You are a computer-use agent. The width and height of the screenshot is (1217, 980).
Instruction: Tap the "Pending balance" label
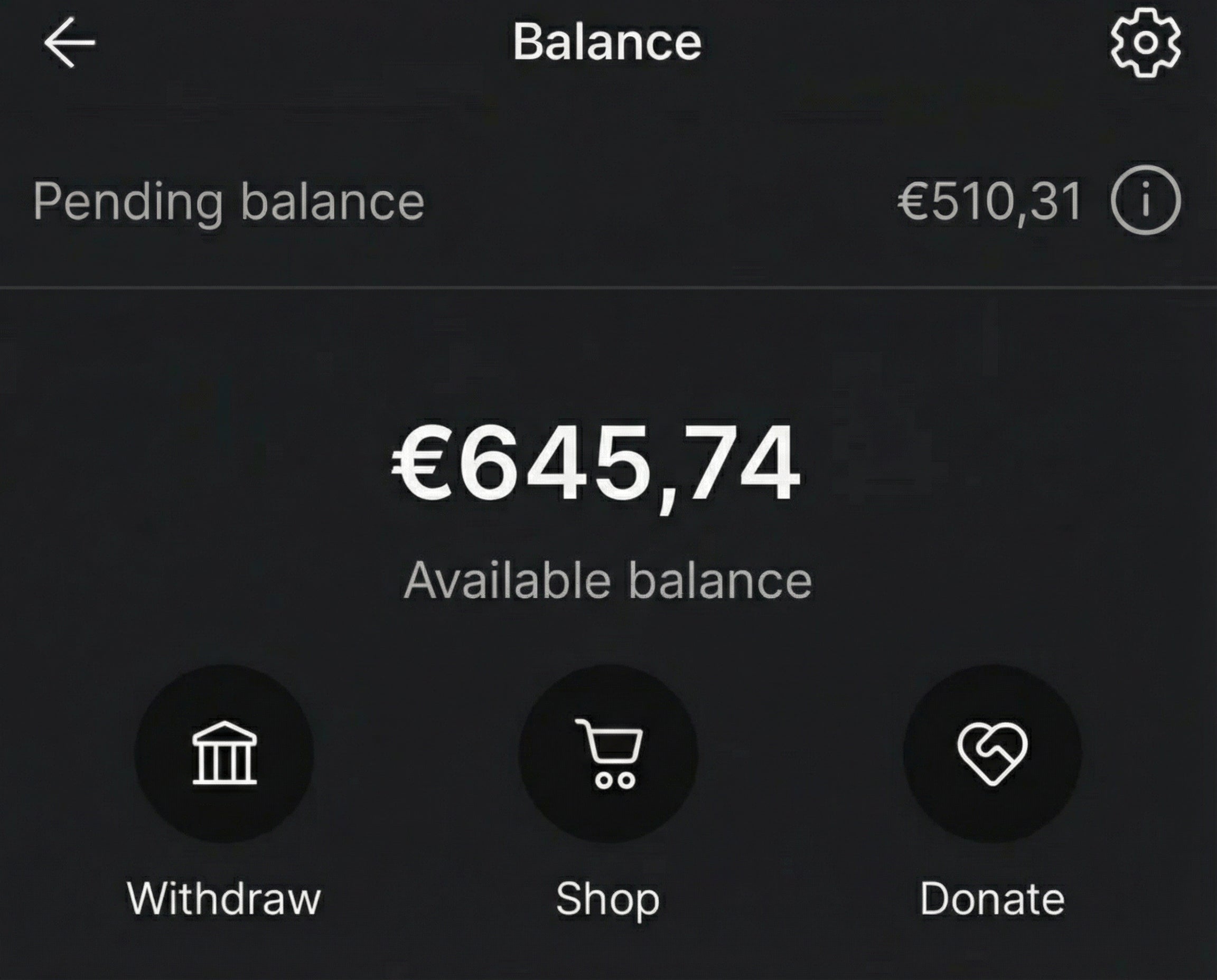tap(228, 202)
